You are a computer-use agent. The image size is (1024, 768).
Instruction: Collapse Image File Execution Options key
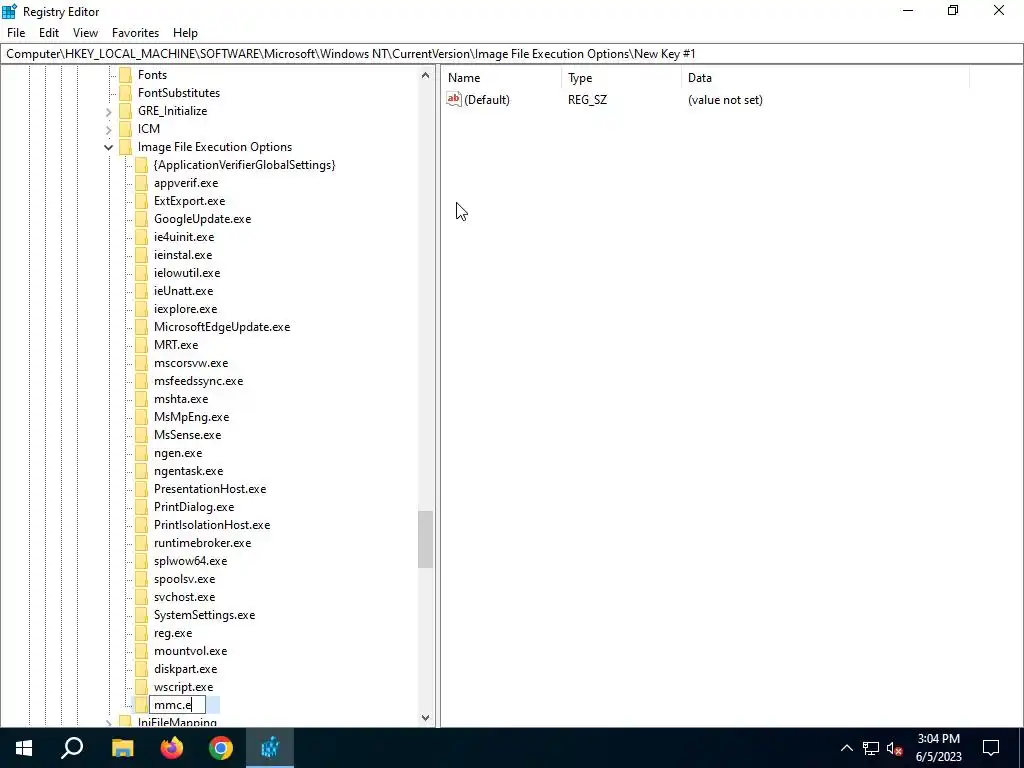point(108,148)
